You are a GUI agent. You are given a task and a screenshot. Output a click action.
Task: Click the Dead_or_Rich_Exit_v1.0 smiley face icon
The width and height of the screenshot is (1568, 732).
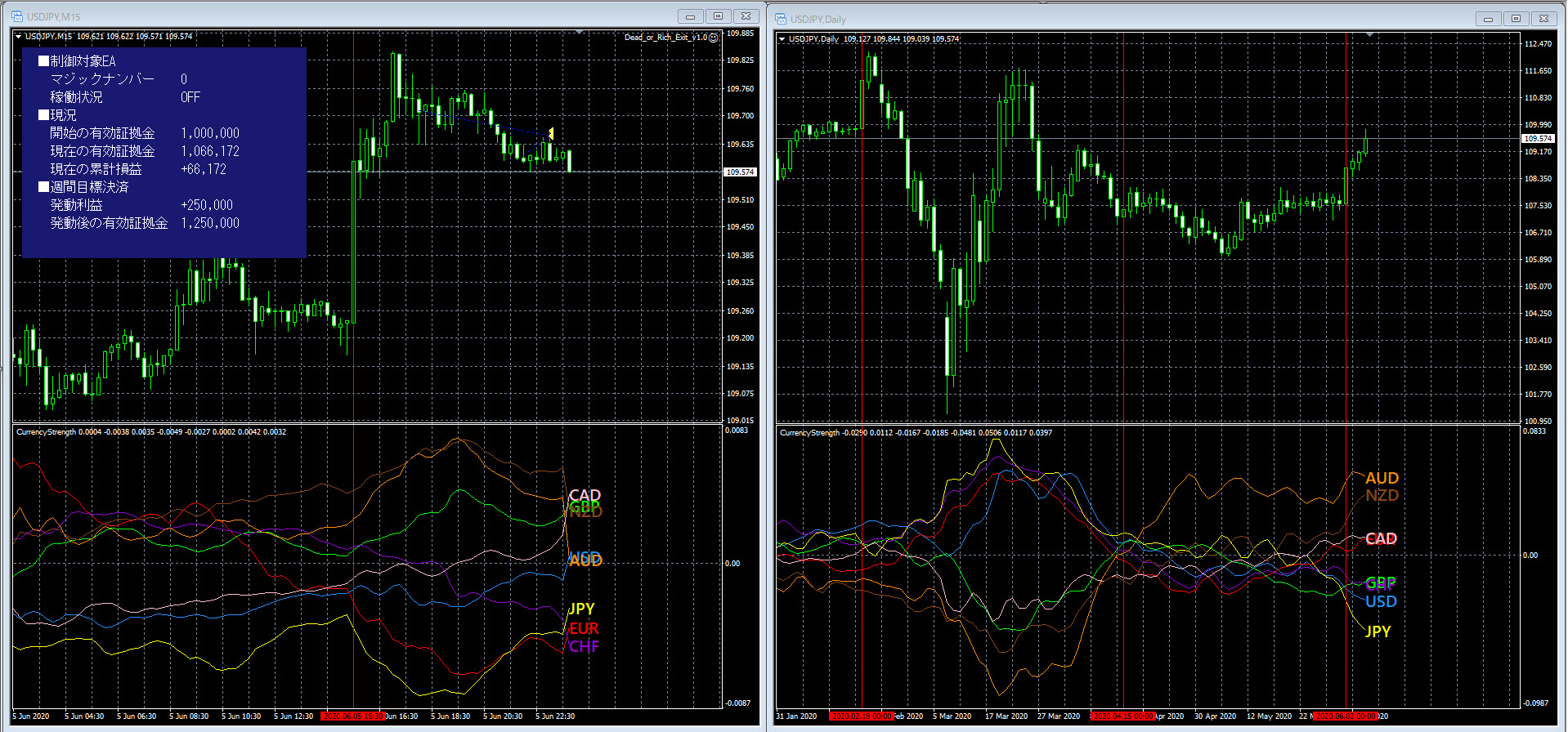(714, 38)
